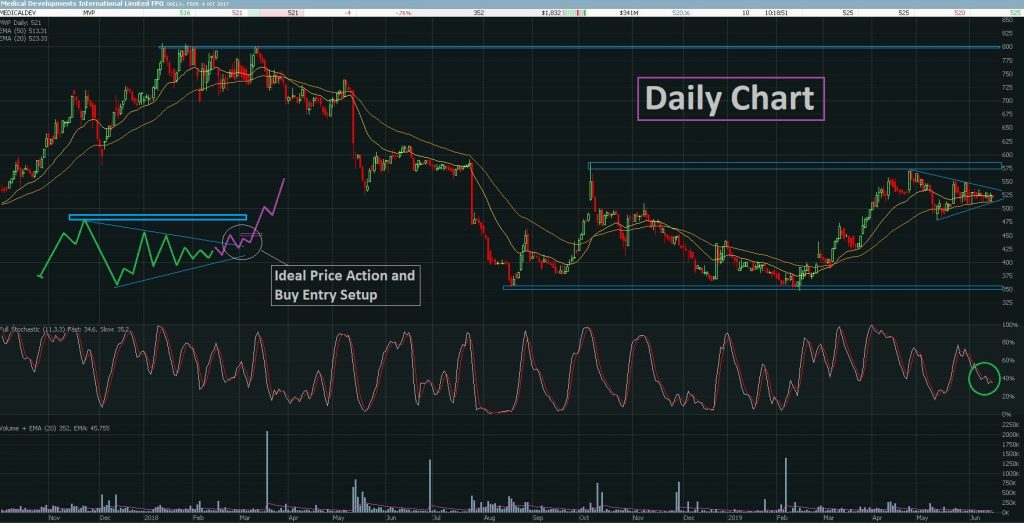This screenshot has width=1024, height=523.
Task: Click the MVP ticker code in quote row
Action: [88, 13]
